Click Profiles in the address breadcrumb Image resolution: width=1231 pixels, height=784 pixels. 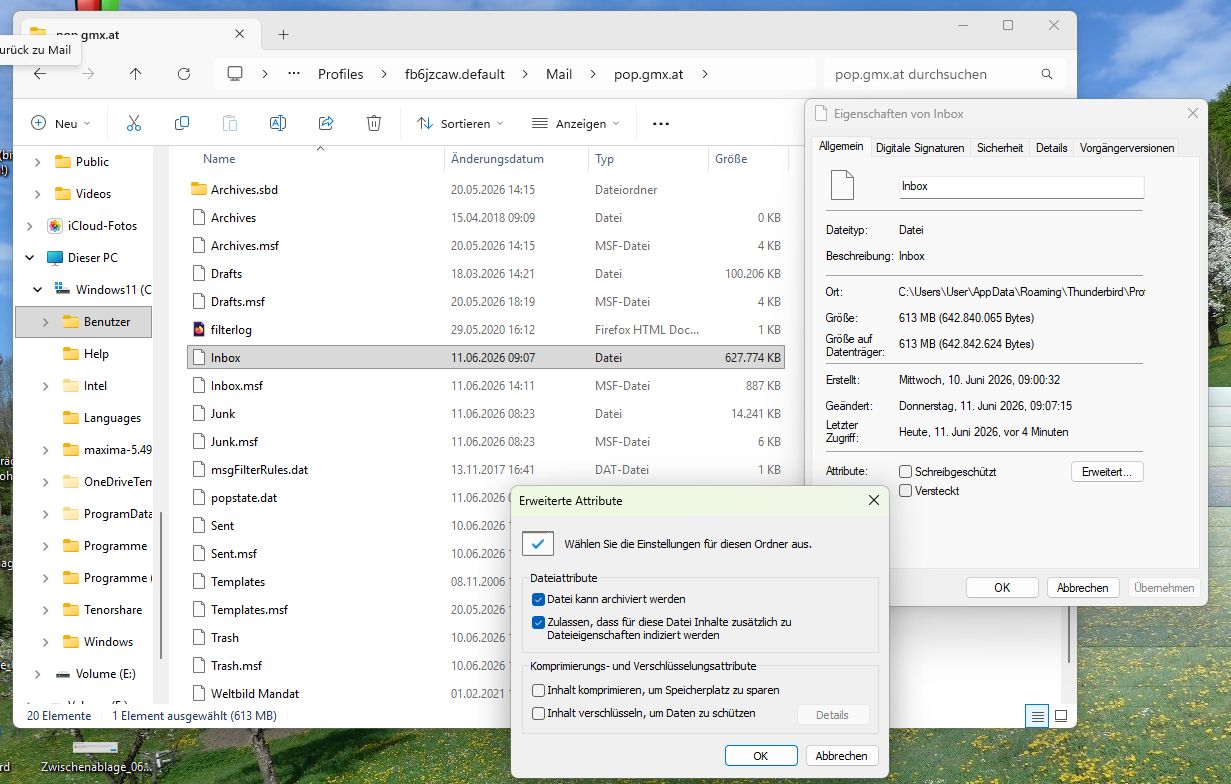coord(341,74)
